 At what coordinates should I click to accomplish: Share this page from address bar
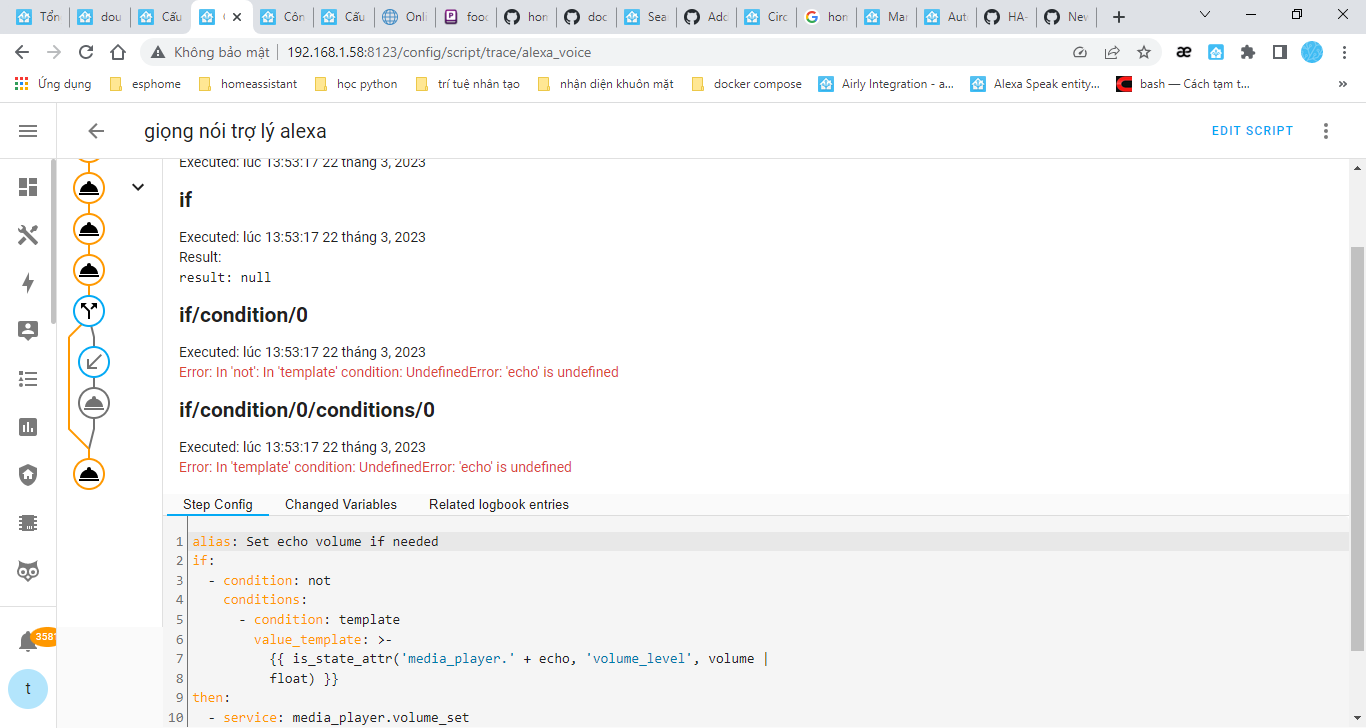click(x=1112, y=52)
